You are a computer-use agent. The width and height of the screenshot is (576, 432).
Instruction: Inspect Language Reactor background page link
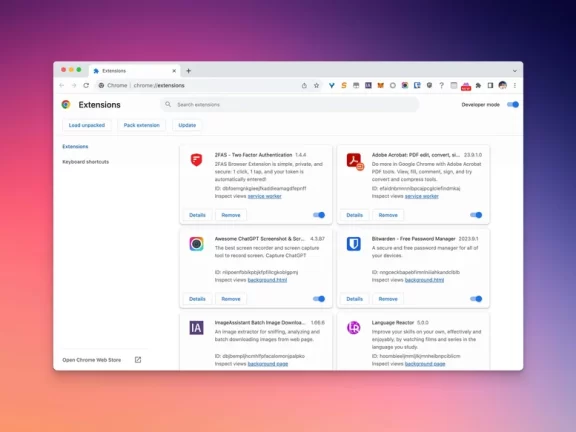425,364
